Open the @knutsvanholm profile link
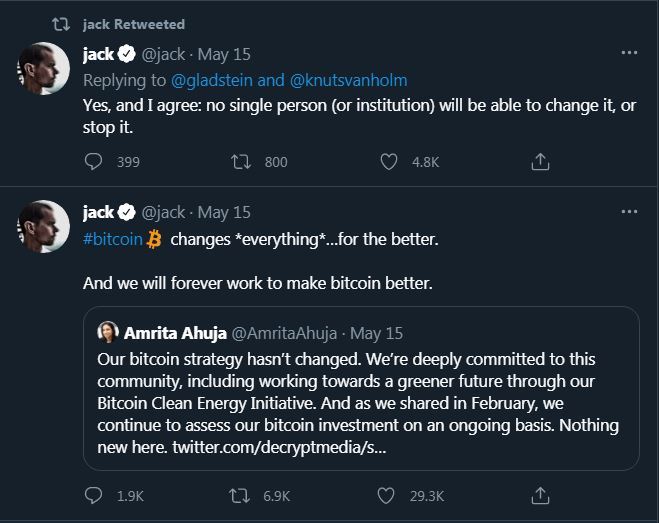This screenshot has width=659, height=523. (349, 80)
